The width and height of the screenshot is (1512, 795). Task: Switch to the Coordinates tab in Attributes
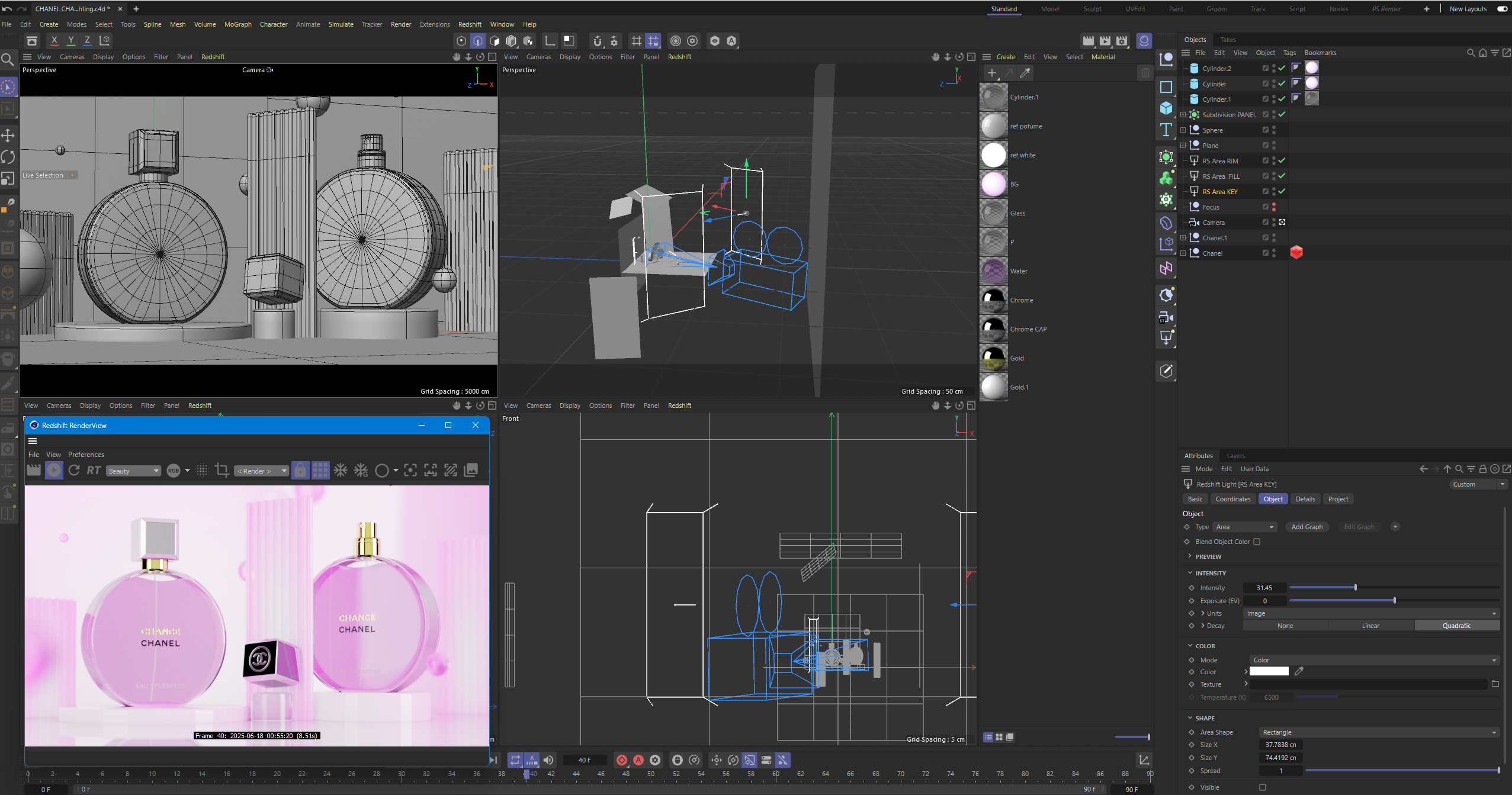pyautogui.click(x=1232, y=499)
